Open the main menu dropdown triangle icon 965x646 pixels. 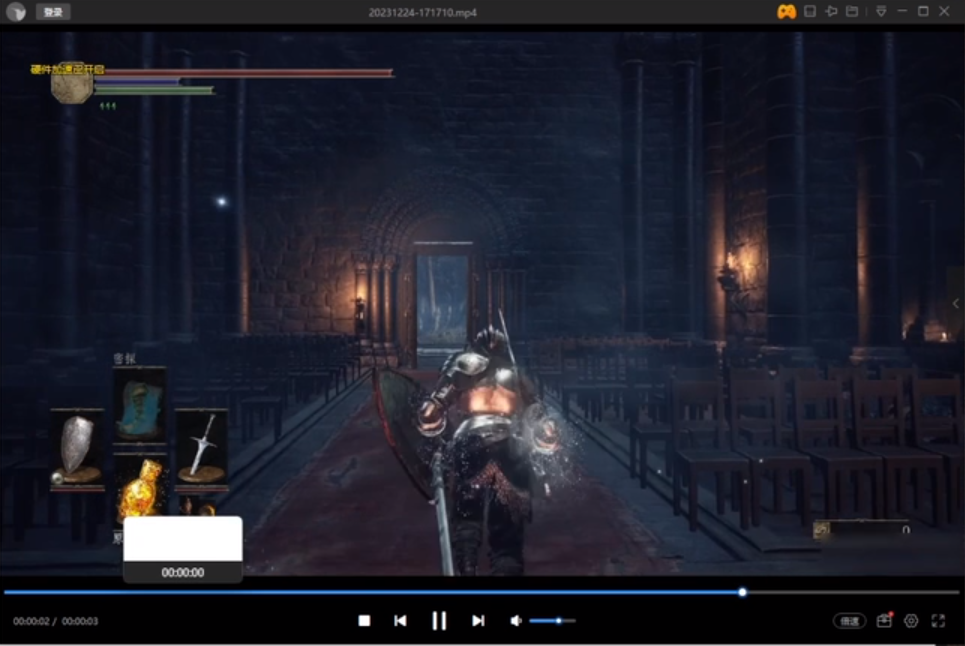[881, 11]
